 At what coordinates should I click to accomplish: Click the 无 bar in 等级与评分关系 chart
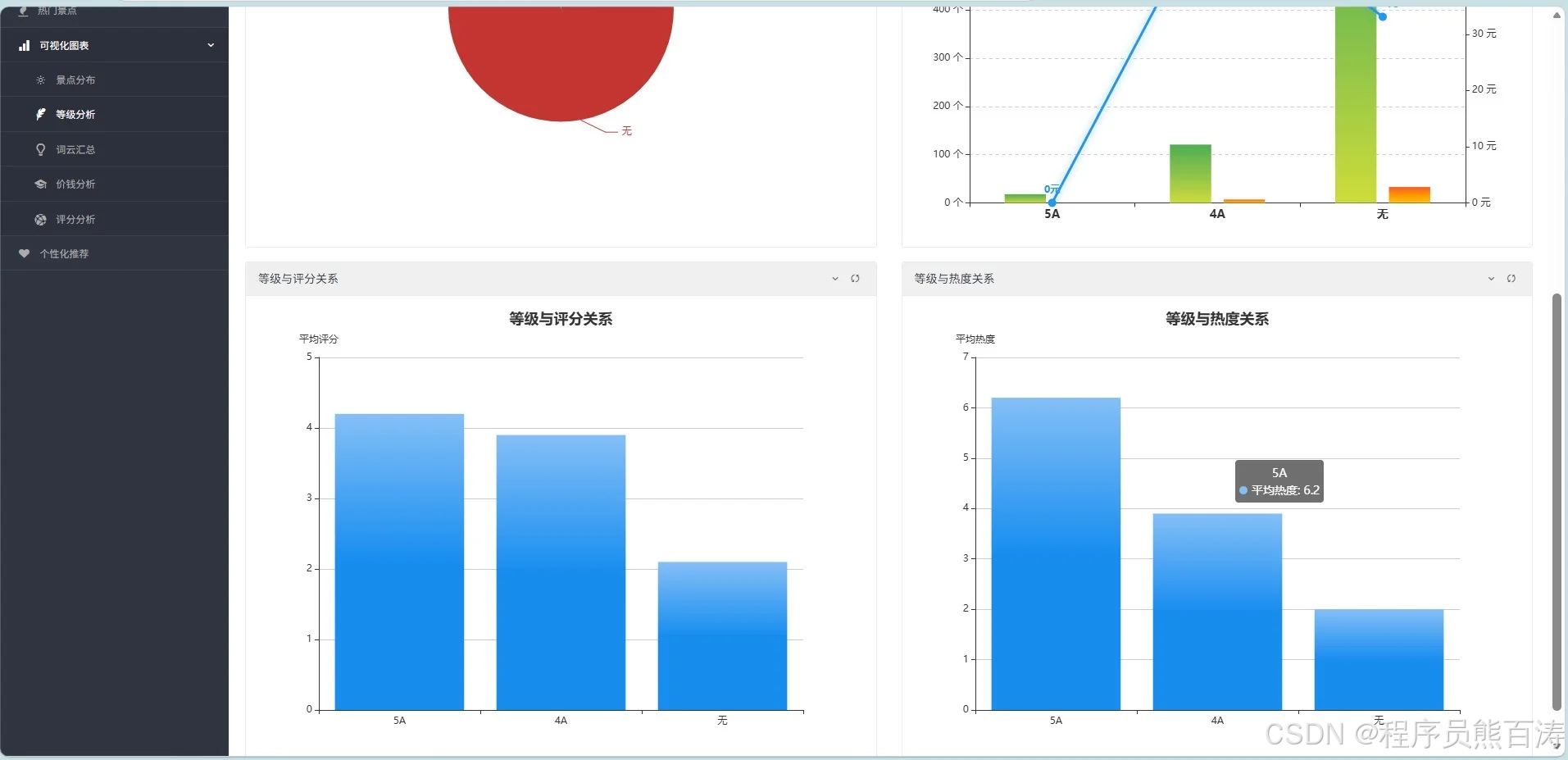click(x=722, y=635)
